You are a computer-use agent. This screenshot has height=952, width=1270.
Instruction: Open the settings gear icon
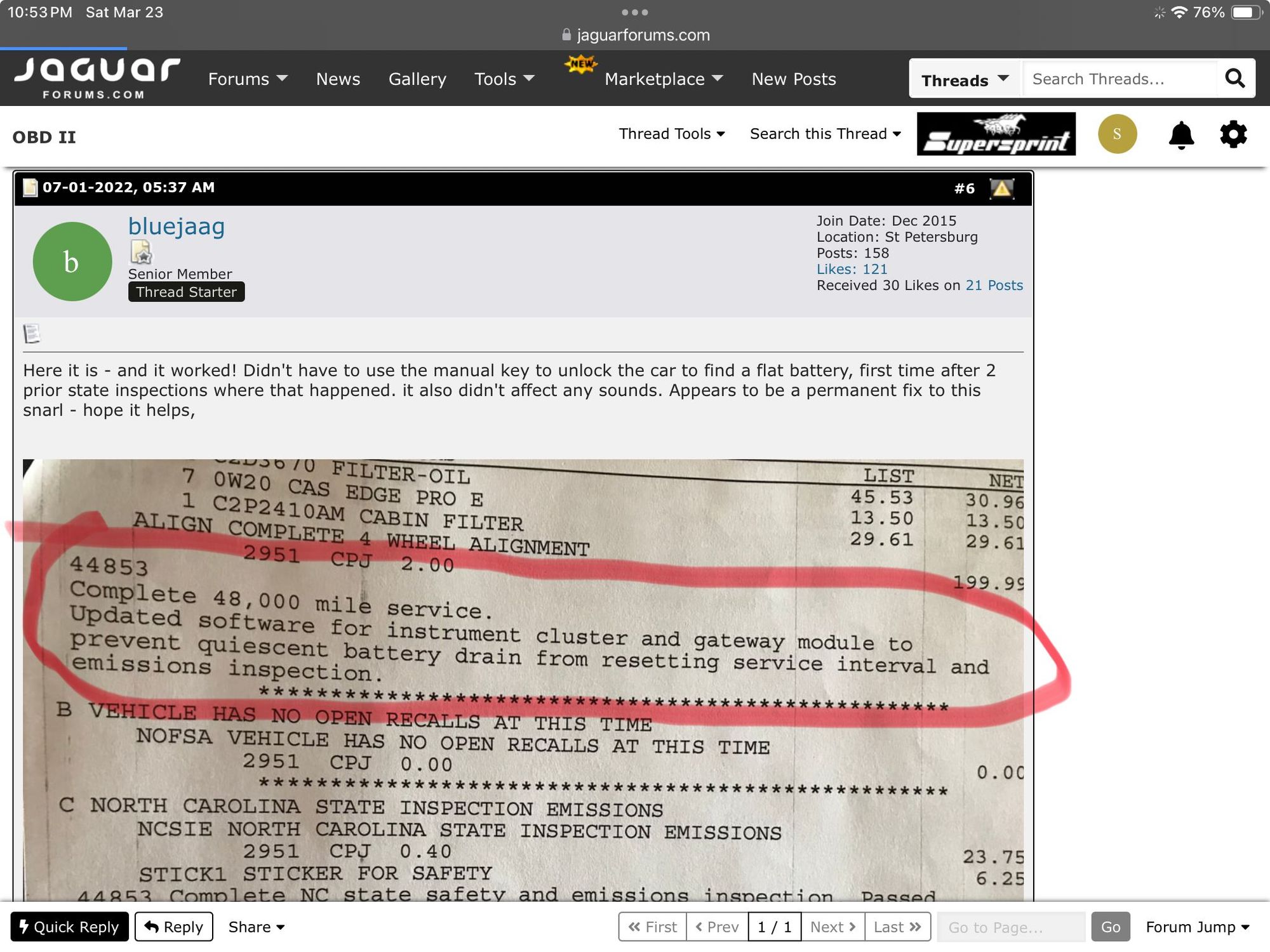(1233, 135)
